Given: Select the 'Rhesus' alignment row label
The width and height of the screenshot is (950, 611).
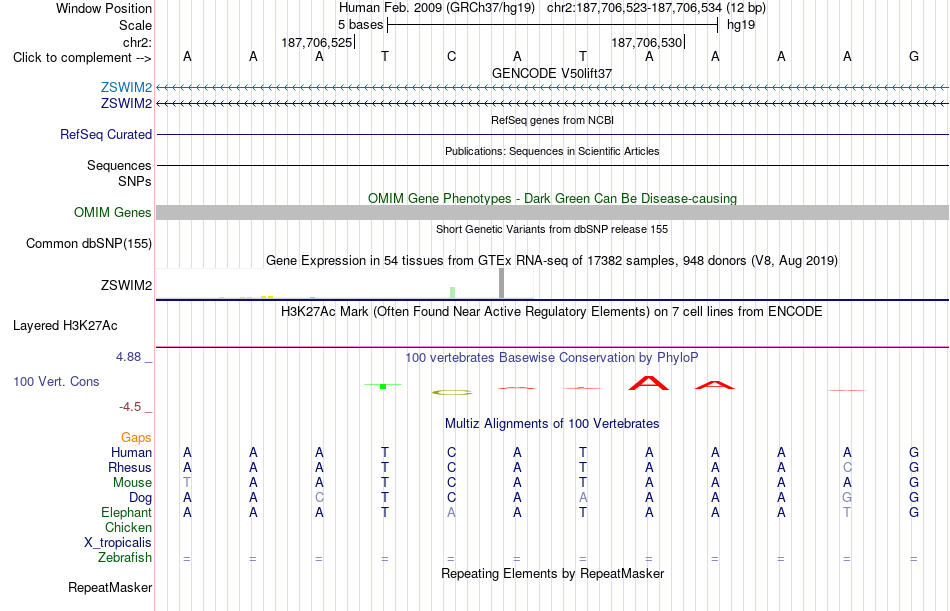Looking at the screenshot, I should tap(130, 468).
